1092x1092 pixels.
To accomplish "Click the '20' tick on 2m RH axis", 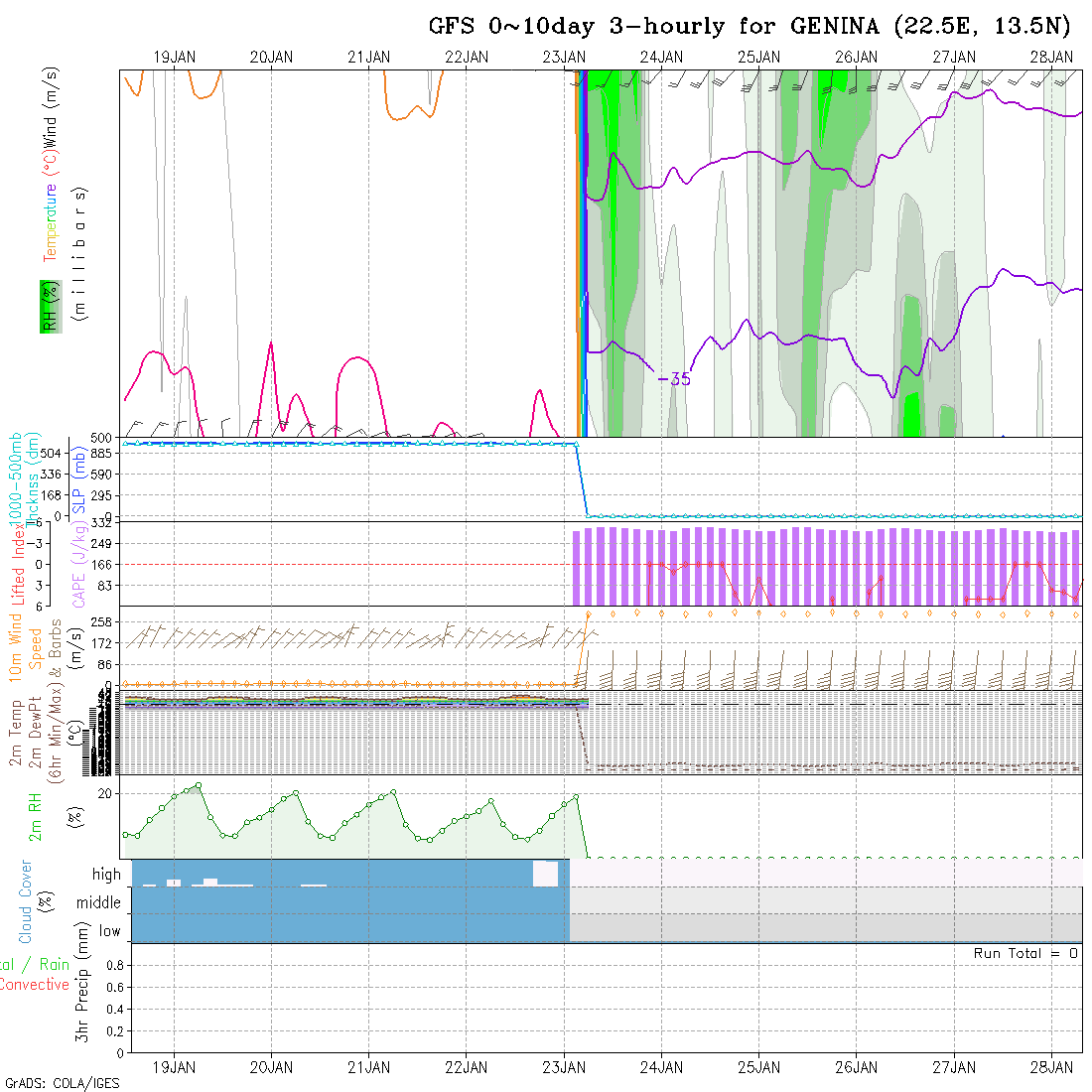I will point(104,794).
